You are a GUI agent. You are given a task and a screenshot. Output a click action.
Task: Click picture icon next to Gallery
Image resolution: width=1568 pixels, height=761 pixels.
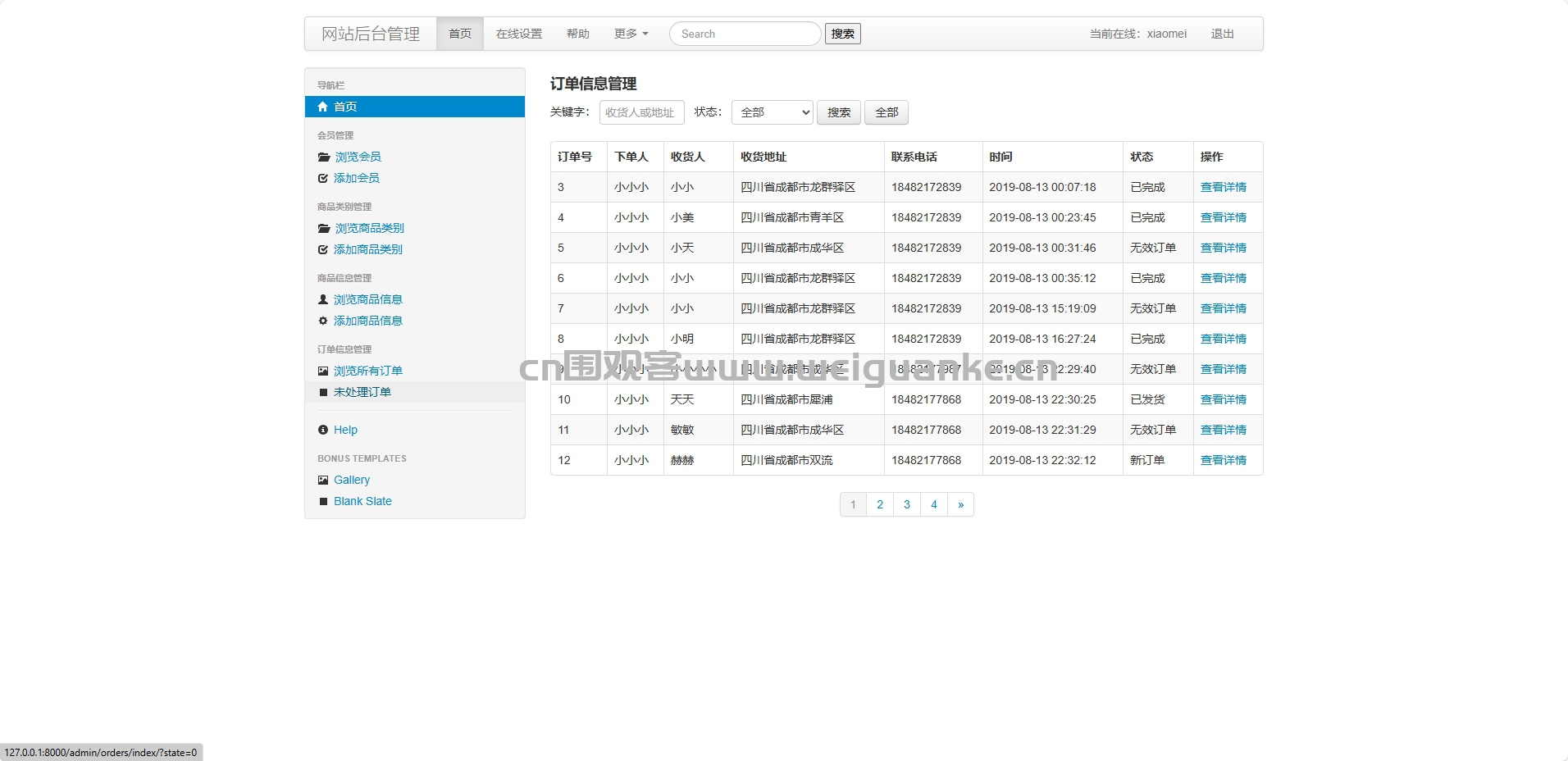pos(323,480)
